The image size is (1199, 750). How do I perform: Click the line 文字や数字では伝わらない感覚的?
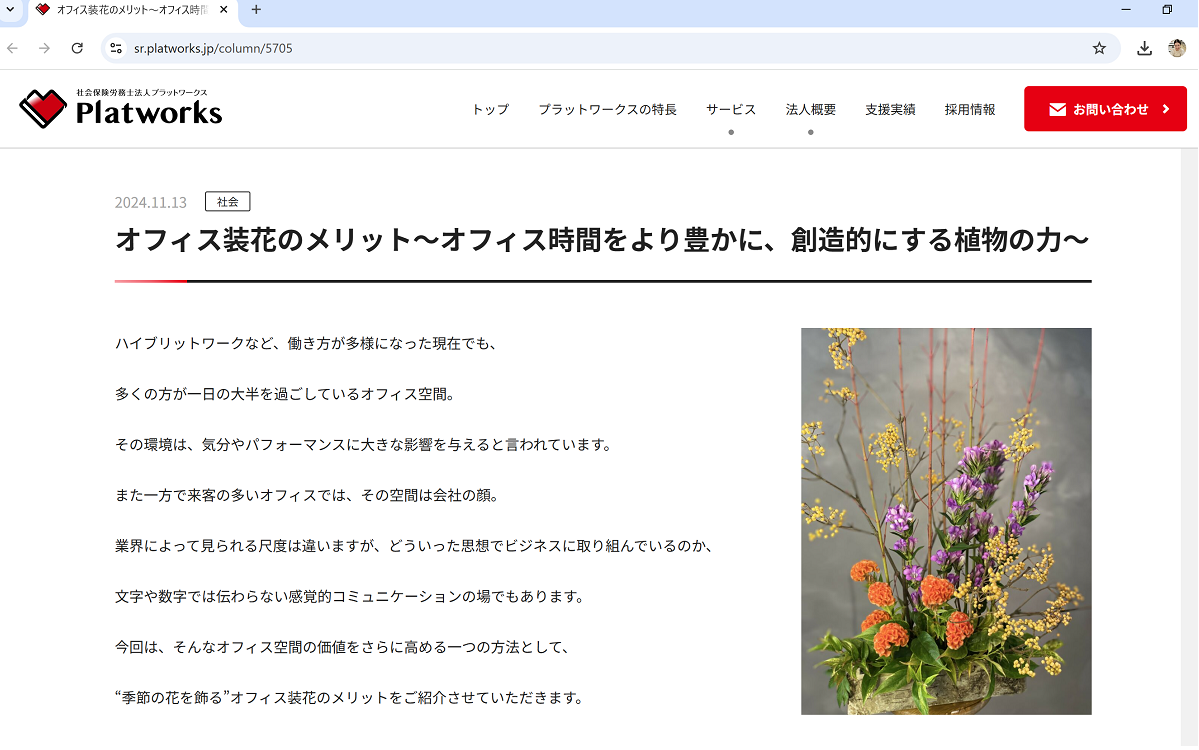click(350, 596)
